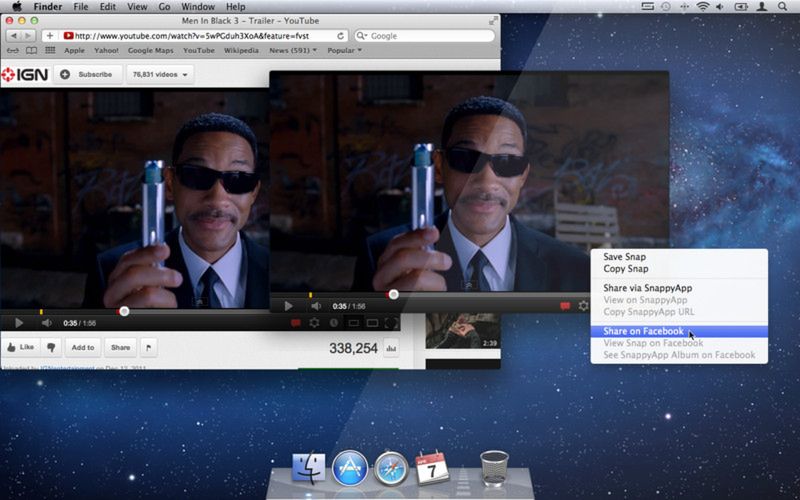Screen dimensions: 800x500
Task: Choose Save Snap in the context menu
Action: click(625, 257)
